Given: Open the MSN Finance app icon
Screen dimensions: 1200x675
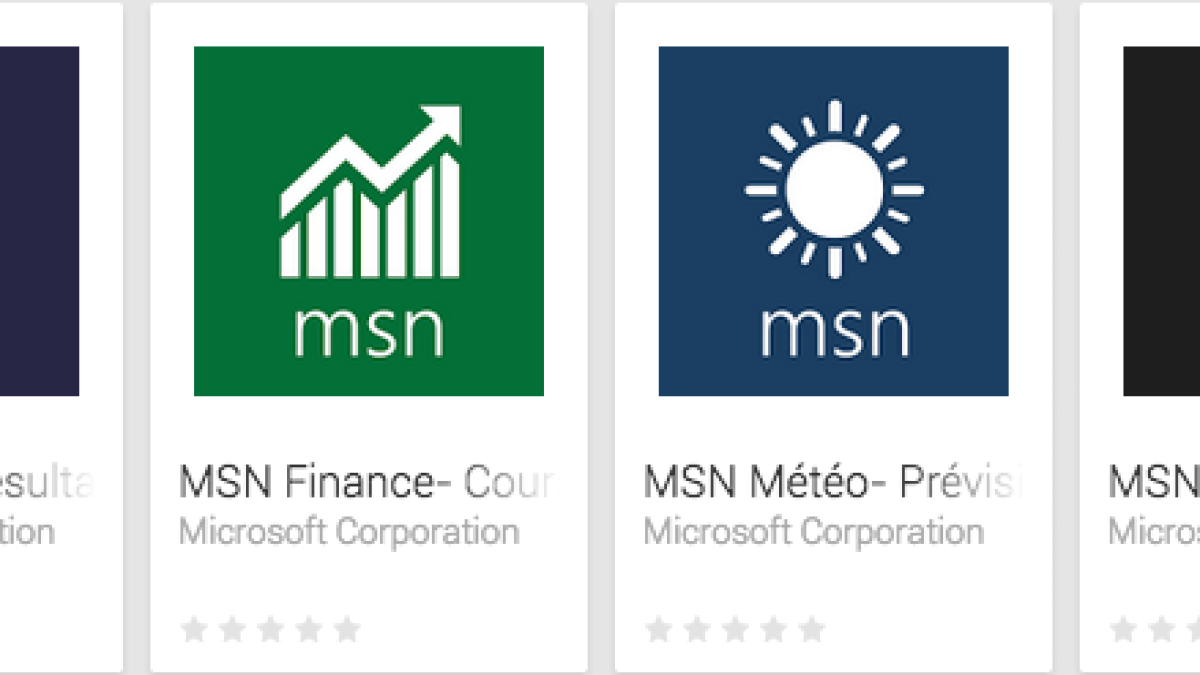Looking at the screenshot, I should coord(366,222).
